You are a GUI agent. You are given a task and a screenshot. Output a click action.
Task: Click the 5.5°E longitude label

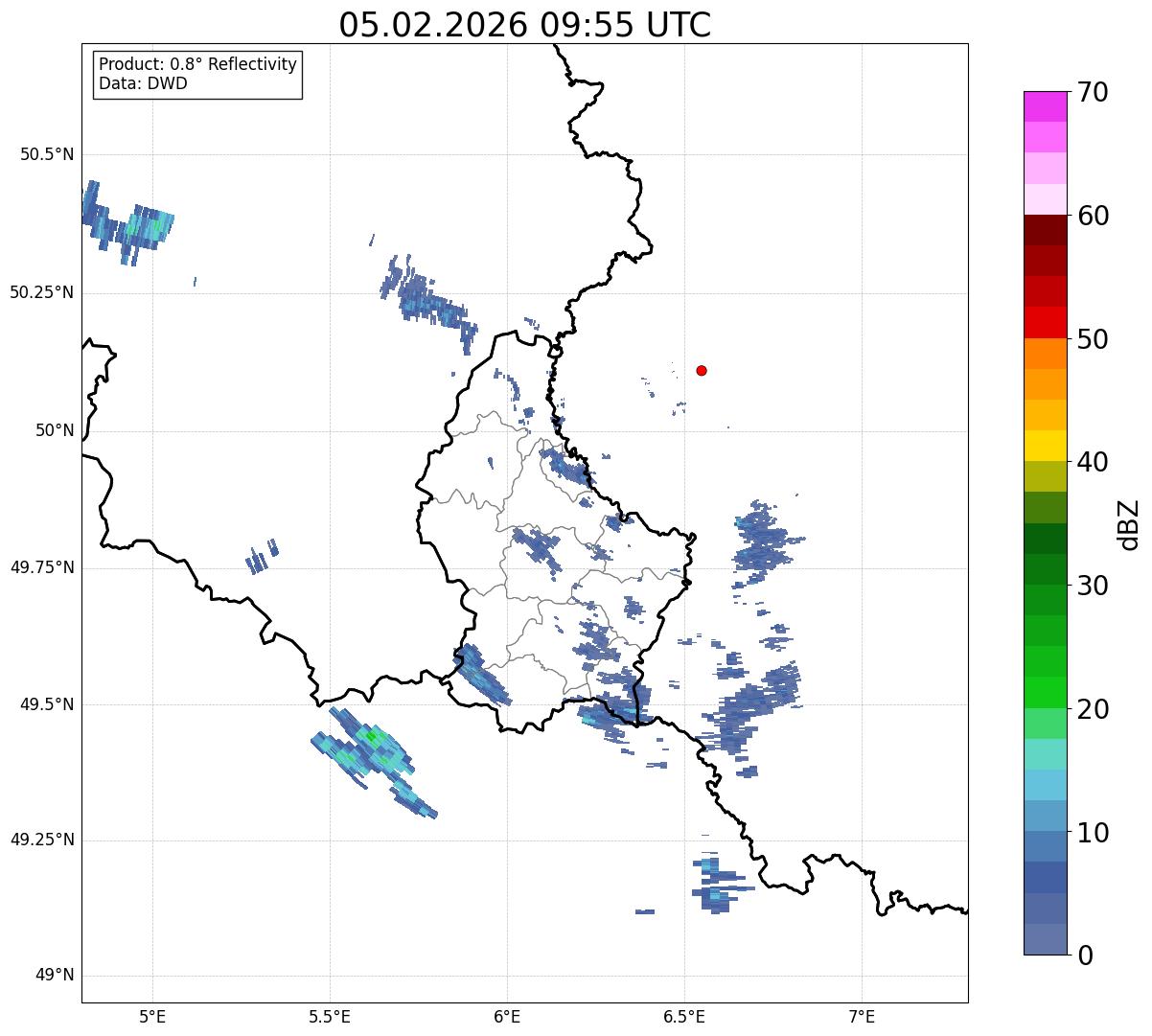[330, 1016]
